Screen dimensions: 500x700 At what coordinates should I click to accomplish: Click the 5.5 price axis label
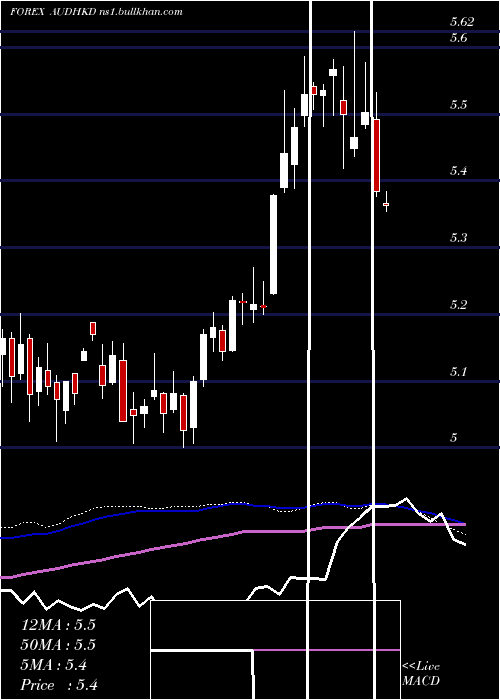pyautogui.click(x=458, y=105)
